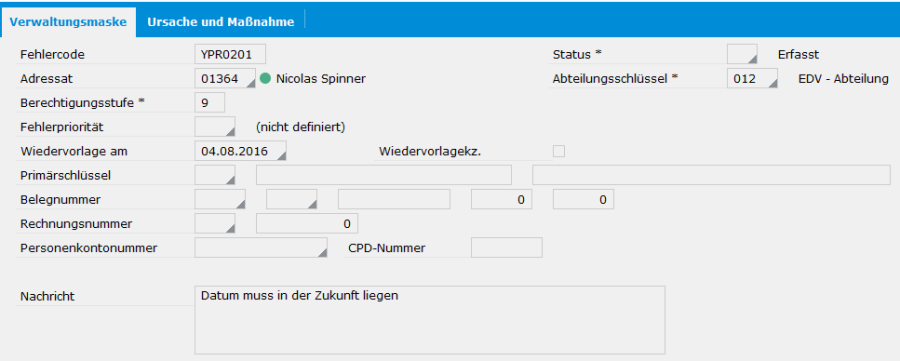The width and height of the screenshot is (900, 361).
Task: Expand the second Belegnummer dropdown
Action: (292, 200)
